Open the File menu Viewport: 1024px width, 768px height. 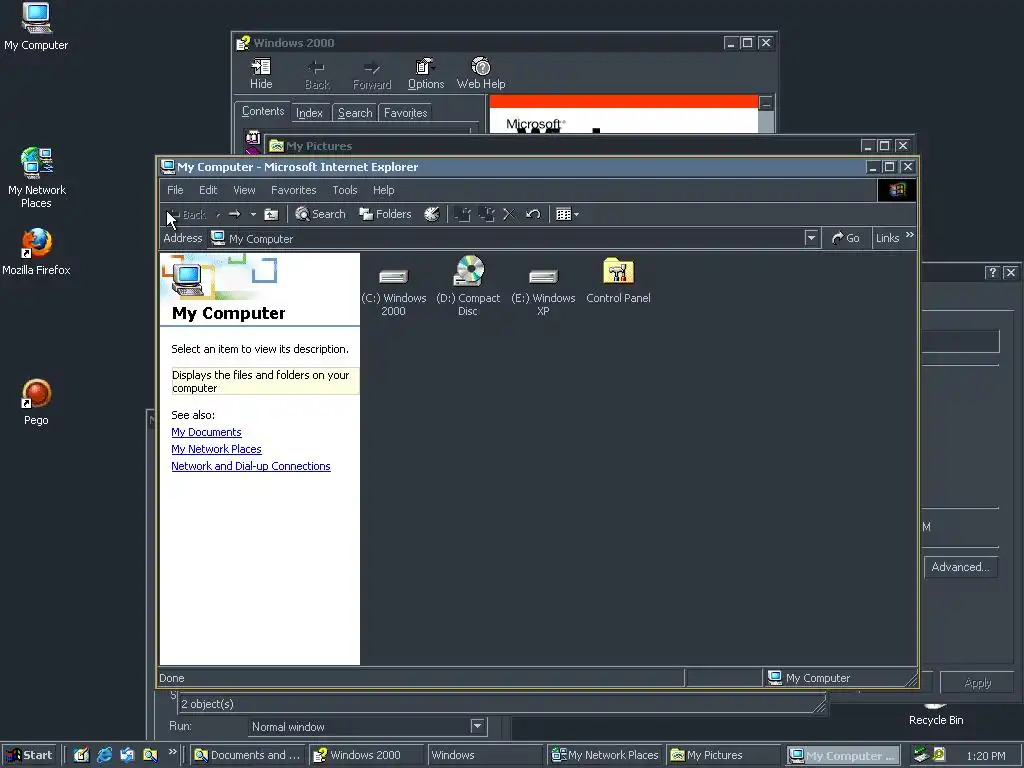click(175, 190)
